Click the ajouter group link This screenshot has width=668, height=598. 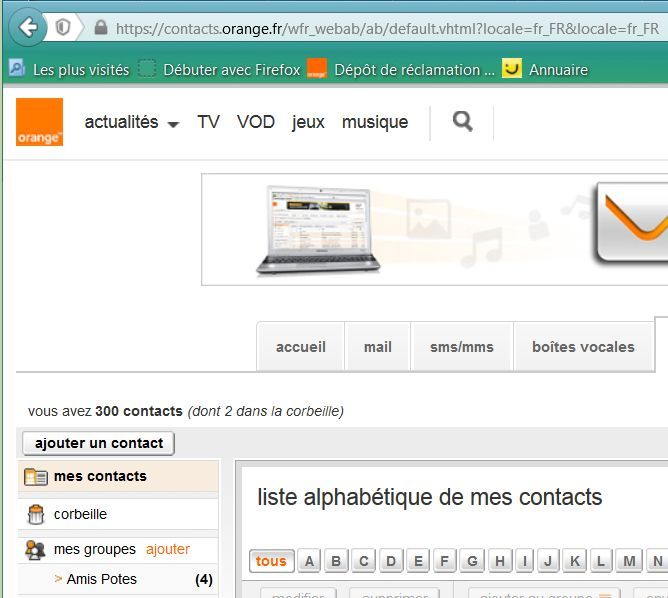168,549
